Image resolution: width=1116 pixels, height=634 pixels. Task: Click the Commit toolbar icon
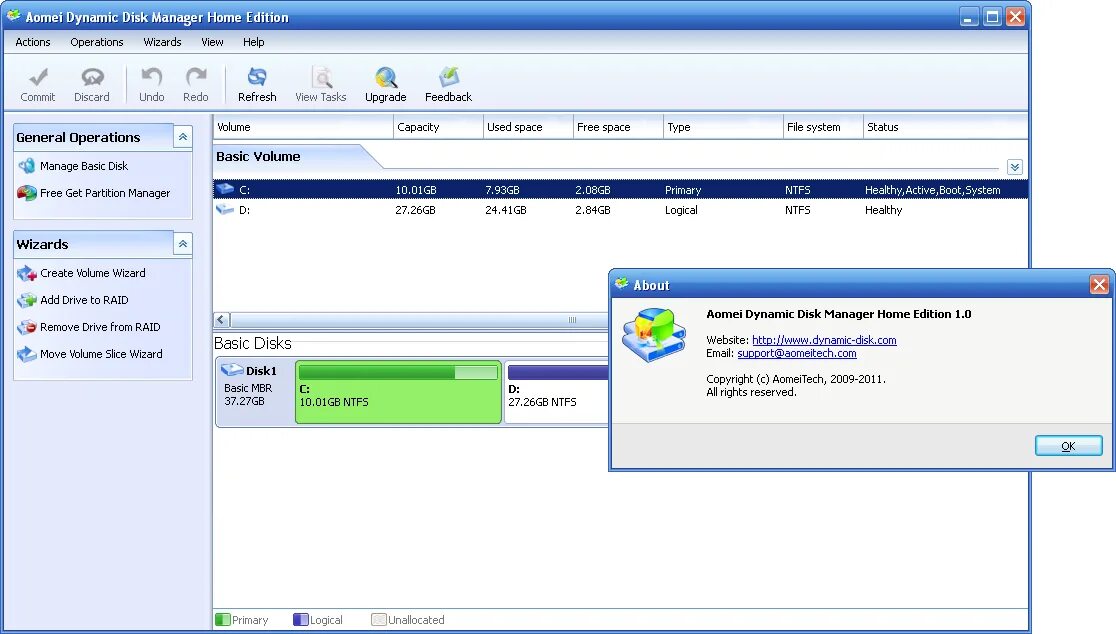pyautogui.click(x=38, y=77)
